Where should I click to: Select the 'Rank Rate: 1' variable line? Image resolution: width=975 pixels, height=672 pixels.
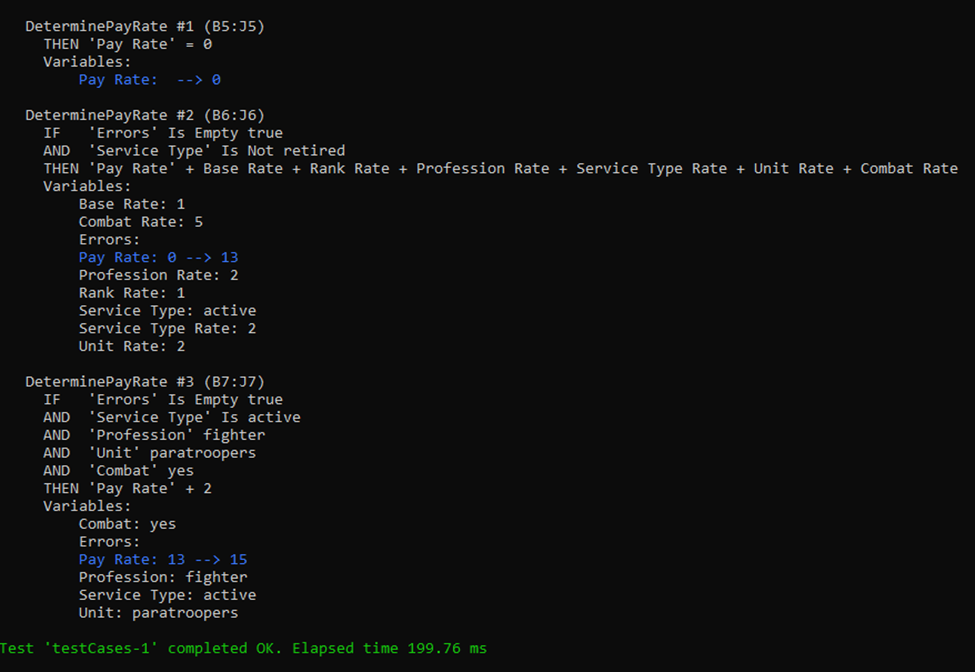click(x=132, y=293)
